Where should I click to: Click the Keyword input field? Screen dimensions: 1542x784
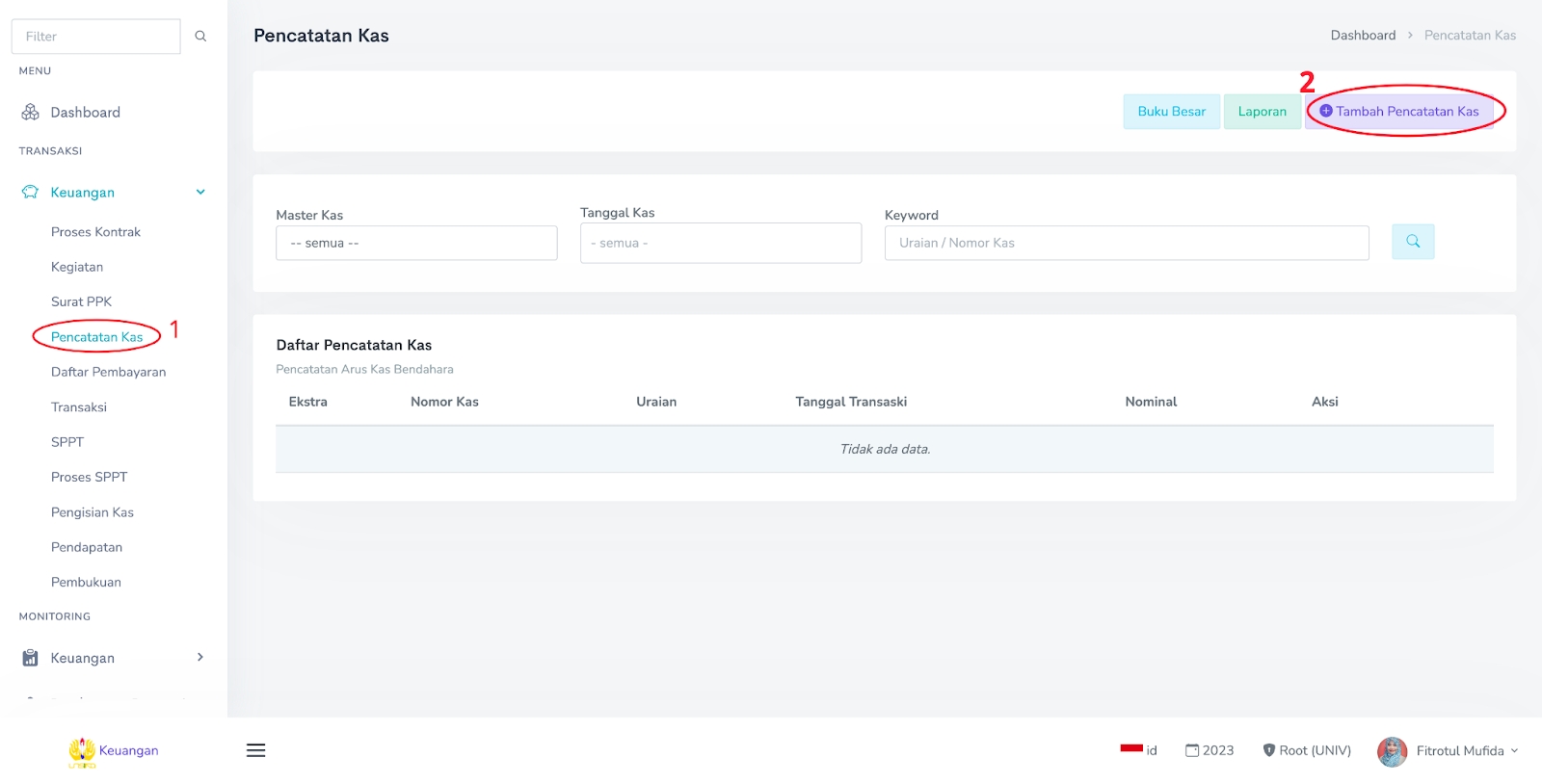1126,244
